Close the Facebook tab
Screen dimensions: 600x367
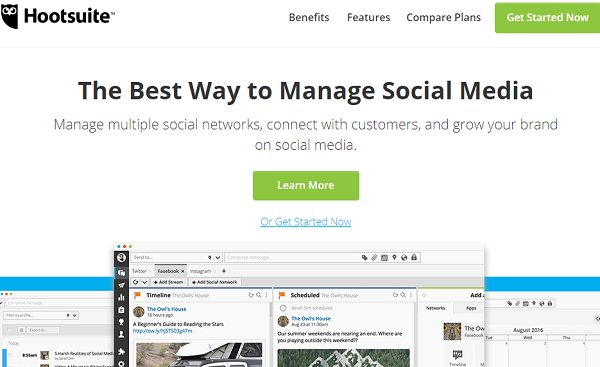click(x=183, y=271)
